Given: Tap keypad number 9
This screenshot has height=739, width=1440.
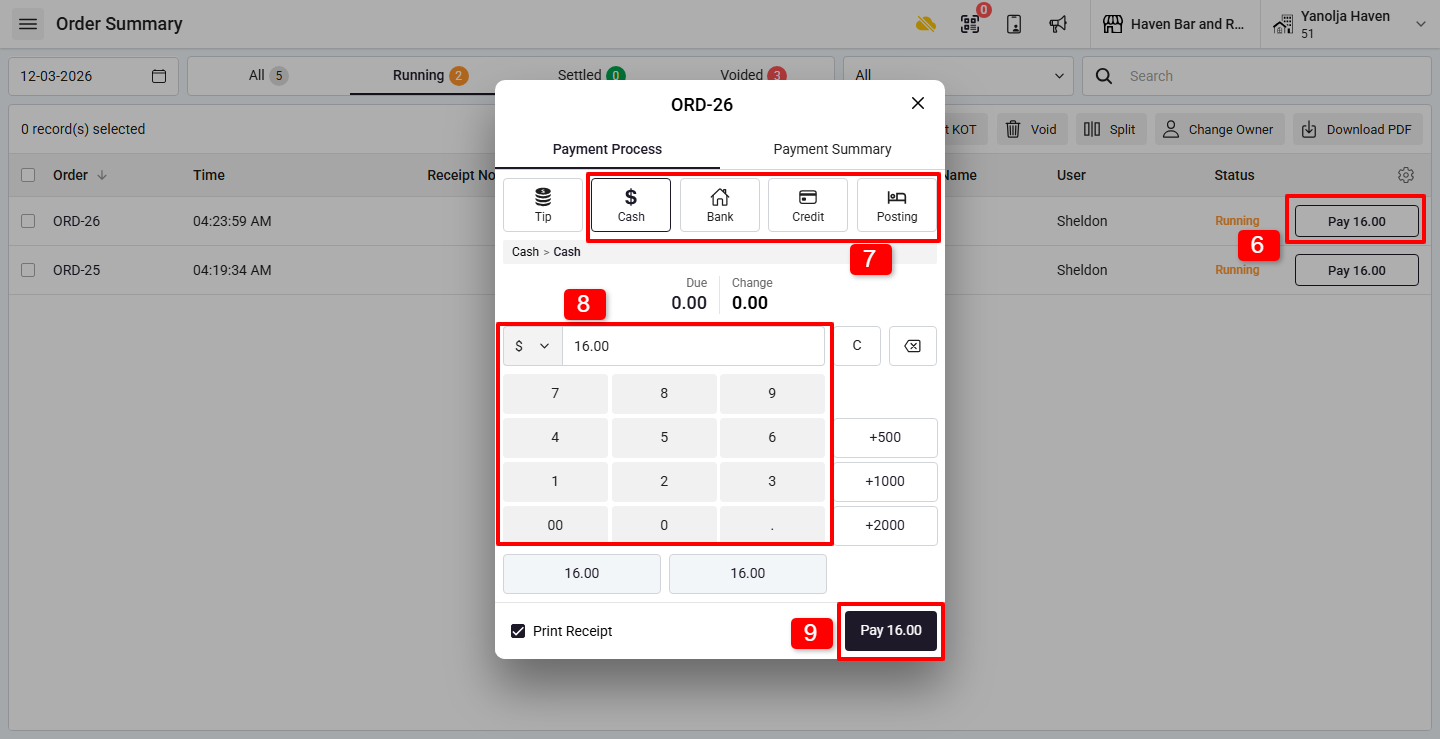Looking at the screenshot, I should point(772,393).
